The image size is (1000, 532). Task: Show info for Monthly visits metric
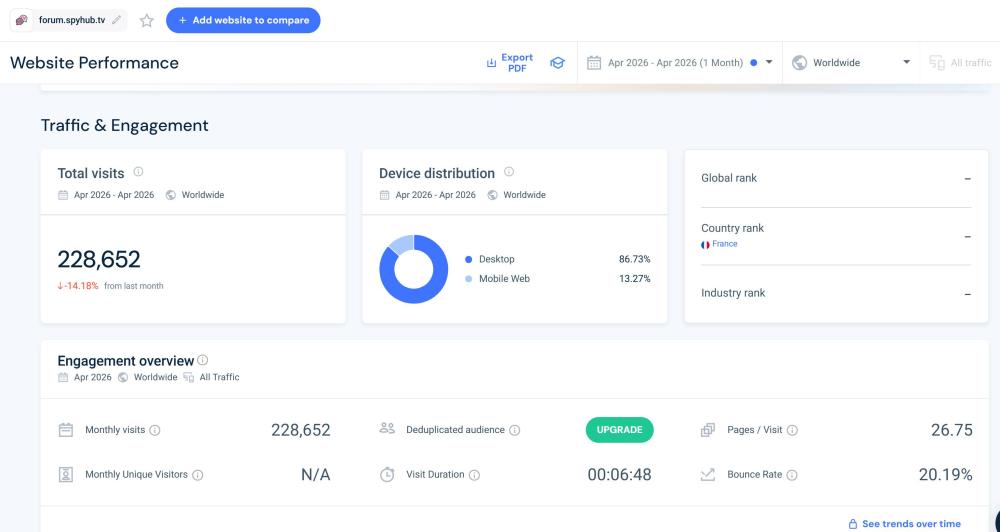pyautogui.click(x=154, y=430)
